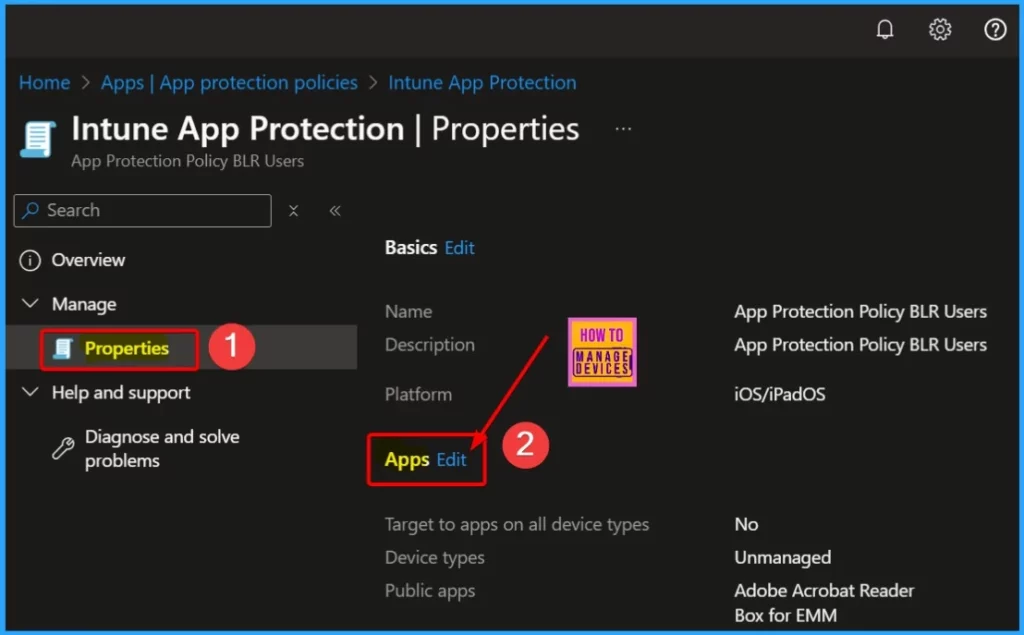Select Properties in the sidebar

pos(127,348)
